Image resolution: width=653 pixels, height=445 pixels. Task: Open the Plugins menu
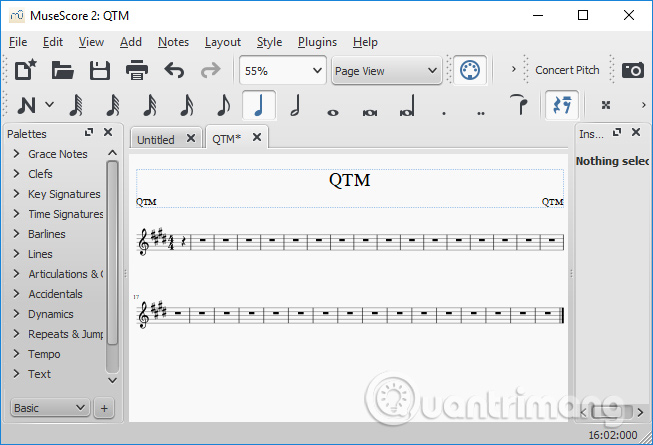pos(317,42)
